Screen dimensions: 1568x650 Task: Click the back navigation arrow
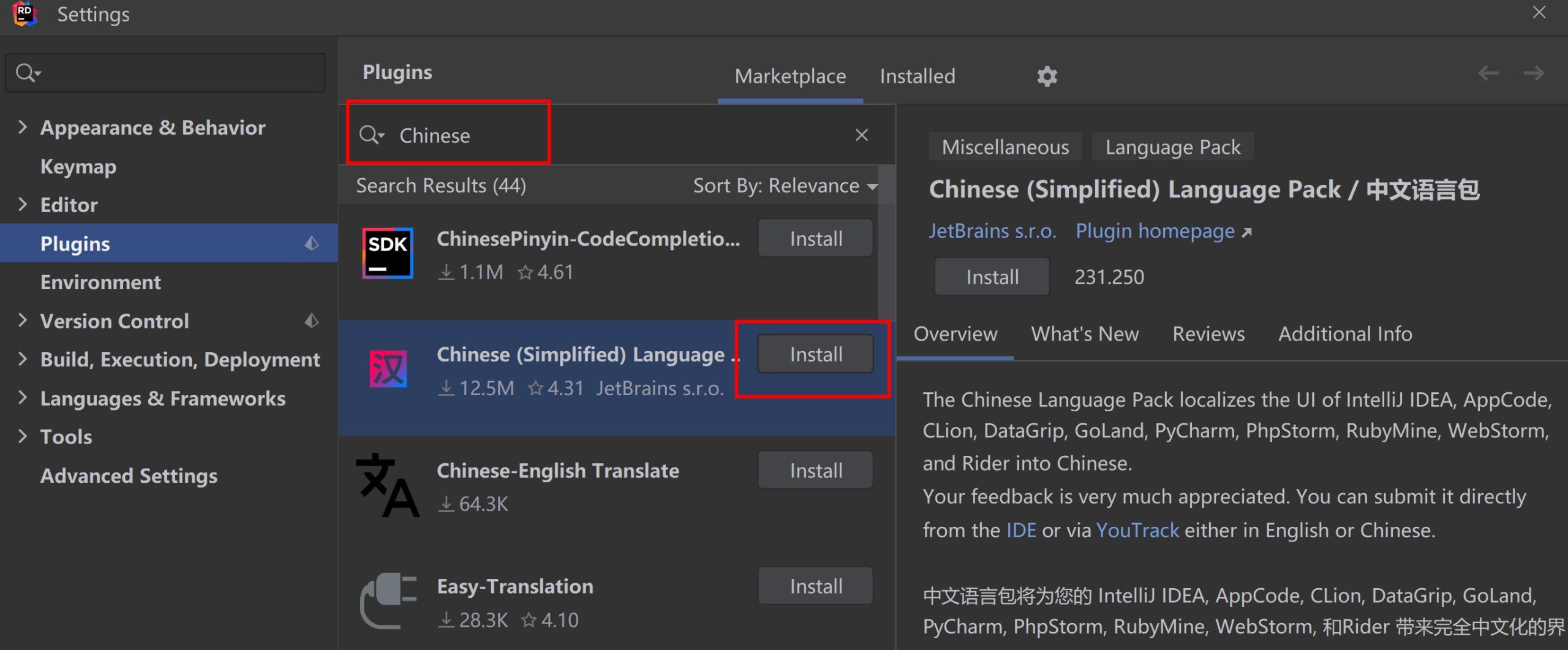[x=1488, y=74]
